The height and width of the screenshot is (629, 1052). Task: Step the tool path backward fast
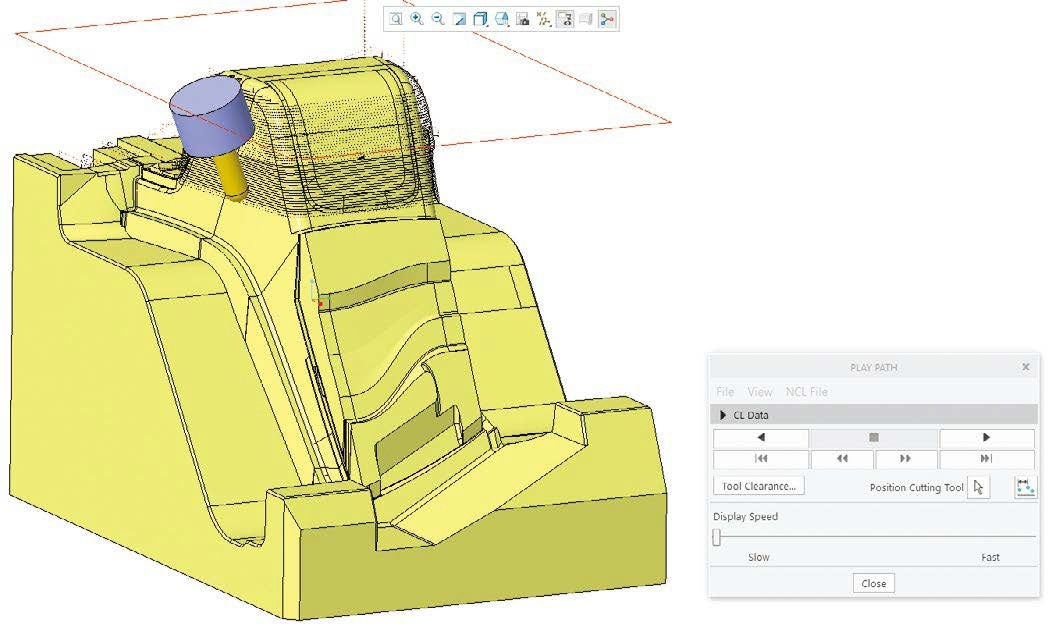(x=842, y=459)
